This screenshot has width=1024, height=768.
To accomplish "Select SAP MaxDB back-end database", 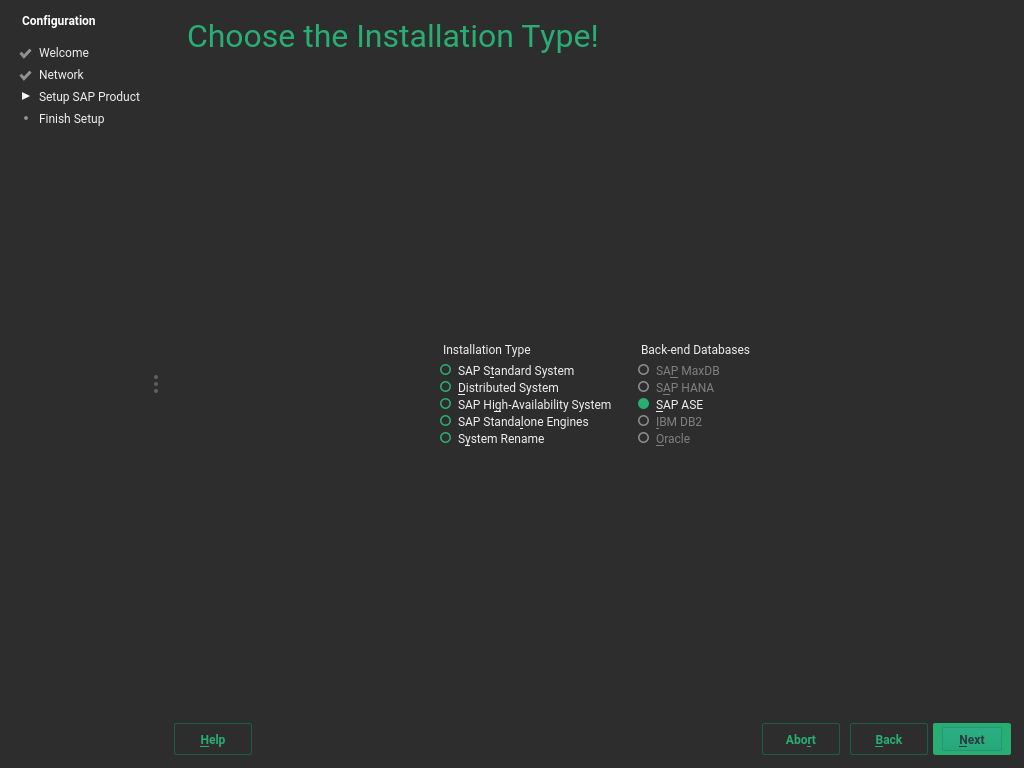I will pyautogui.click(x=644, y=370).
